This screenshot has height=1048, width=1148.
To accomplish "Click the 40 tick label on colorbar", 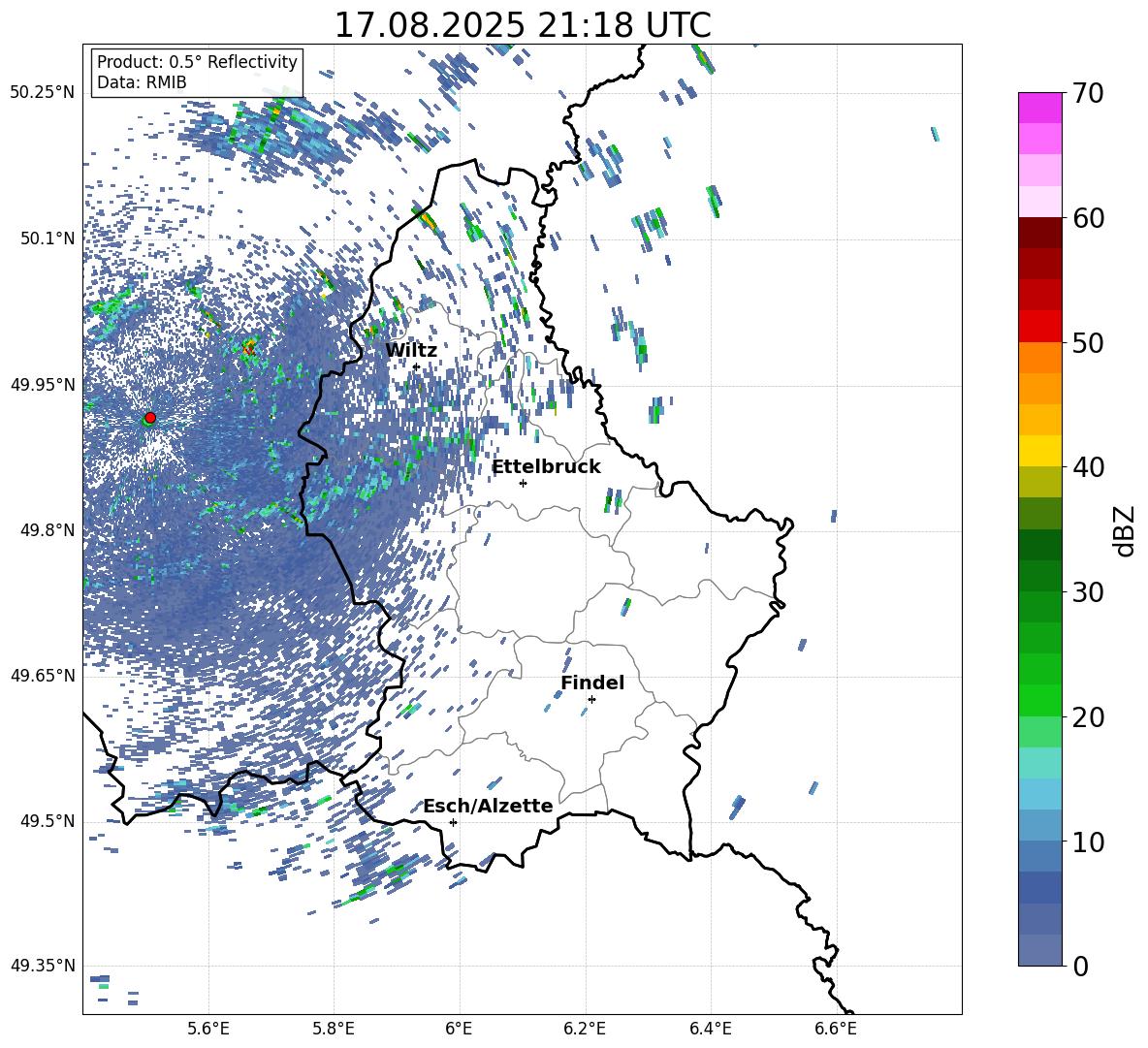I will [x=1088, y=467].
